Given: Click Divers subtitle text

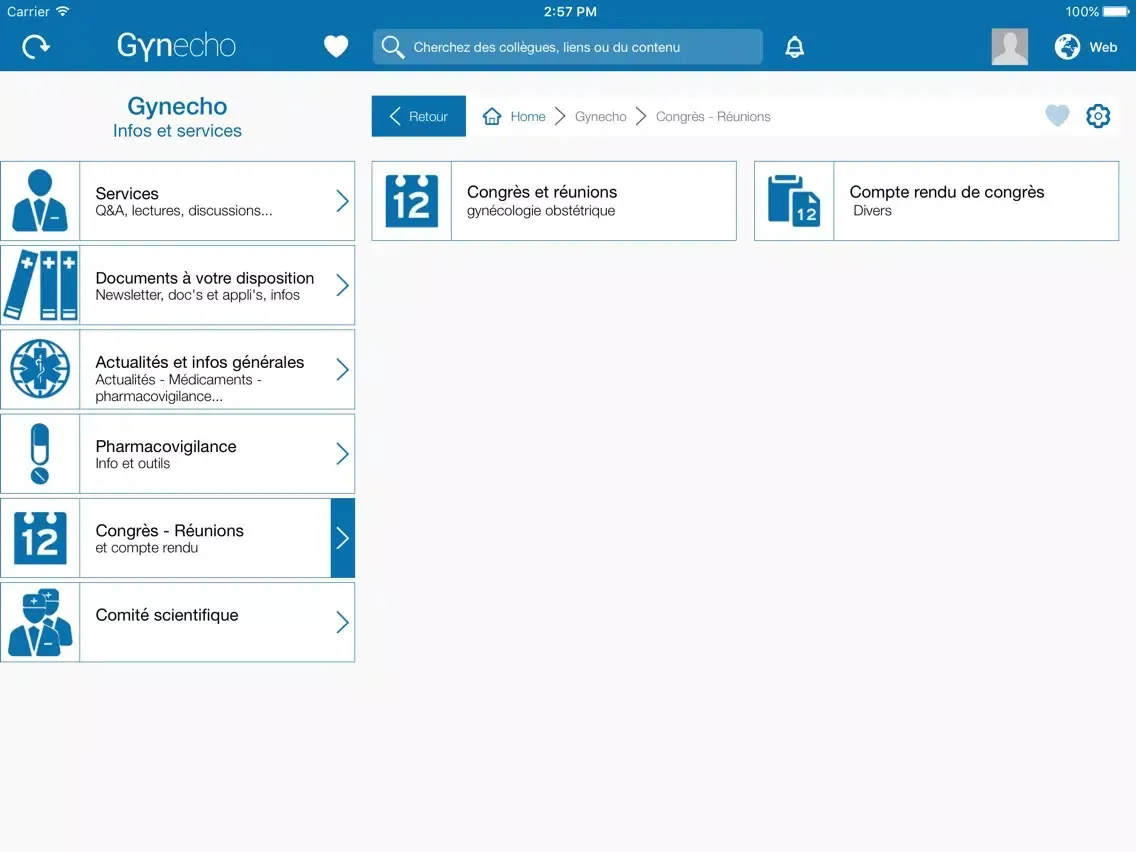Looking at the screenshot, I should pos(872,211).
